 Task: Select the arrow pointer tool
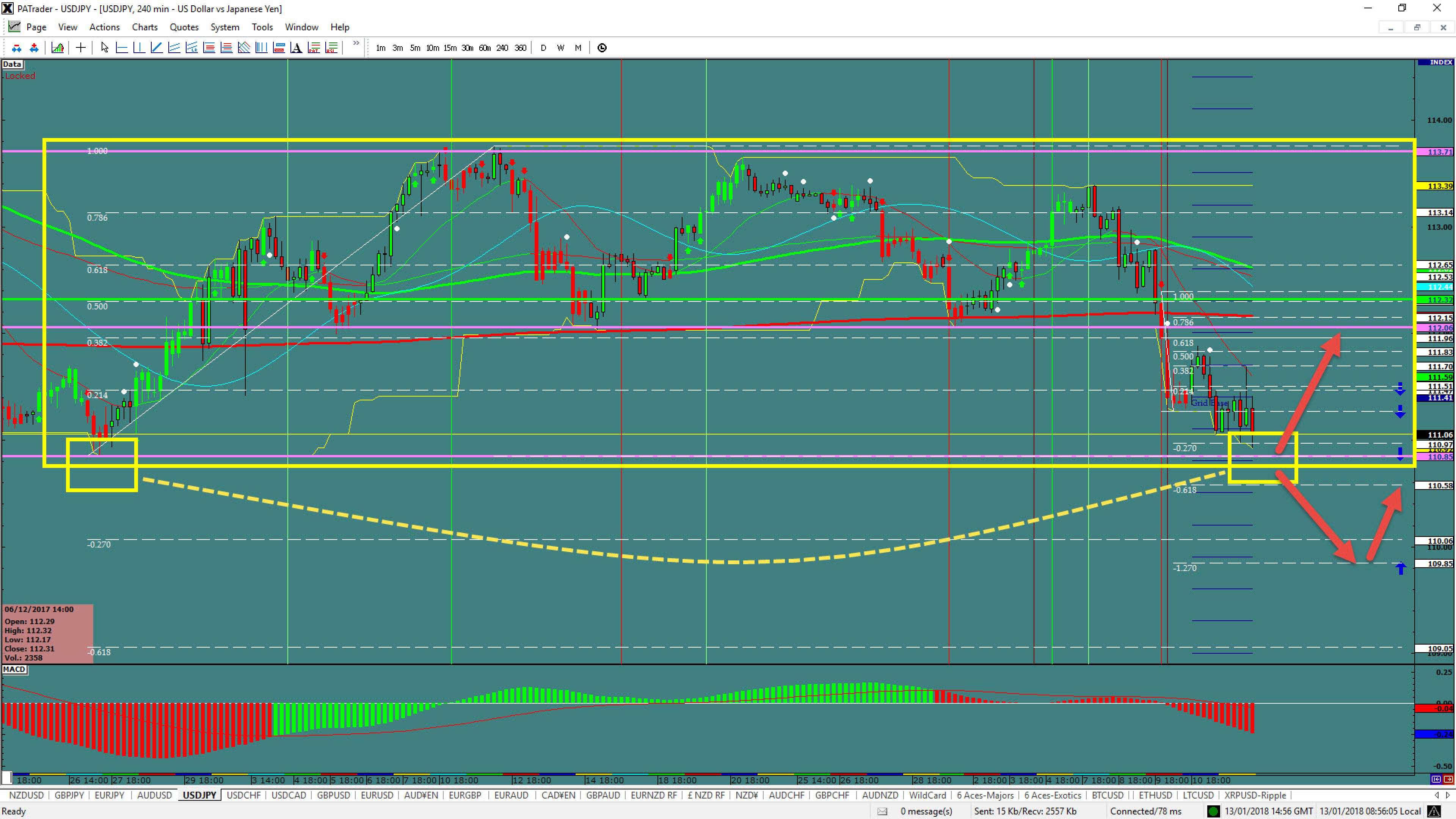(x=104, y=48)
